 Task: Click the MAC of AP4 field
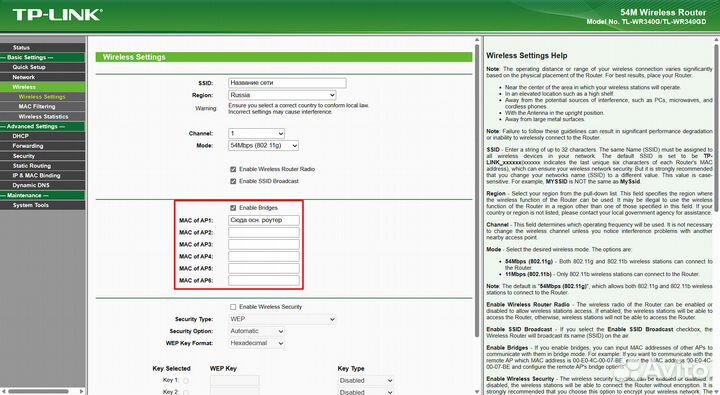[x=264, y=256]
